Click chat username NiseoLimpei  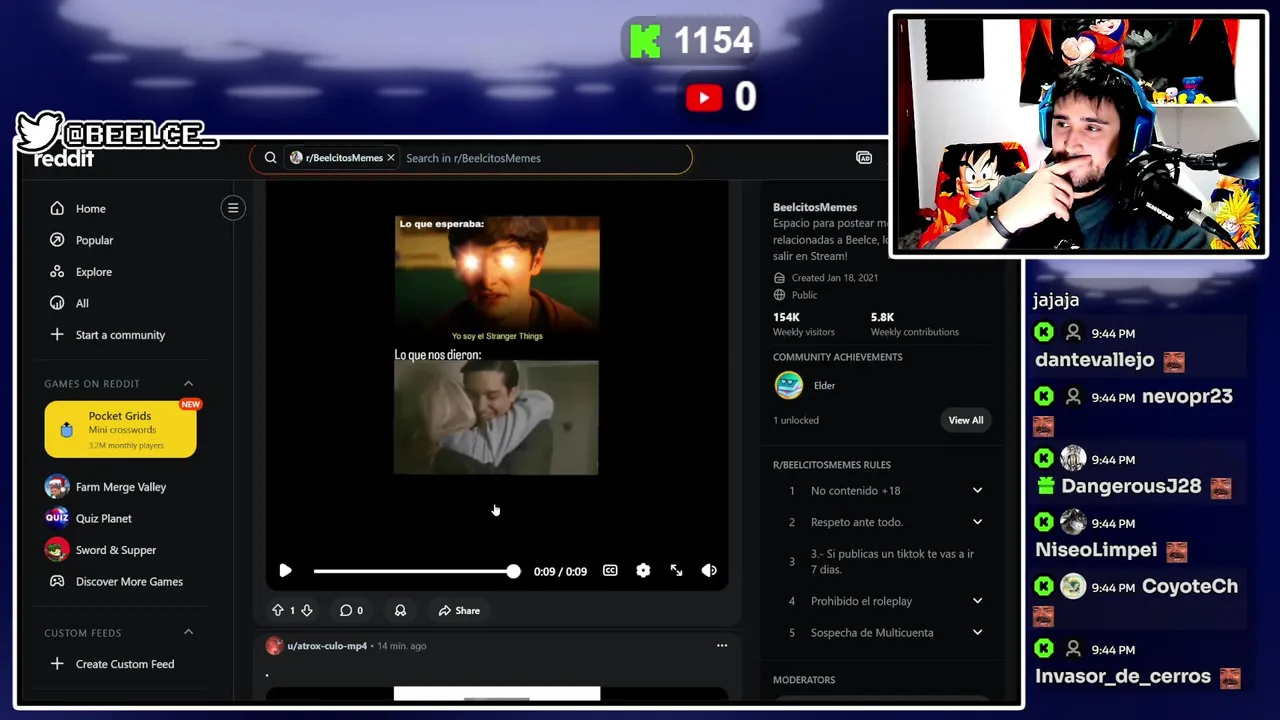click(1096, 550)
